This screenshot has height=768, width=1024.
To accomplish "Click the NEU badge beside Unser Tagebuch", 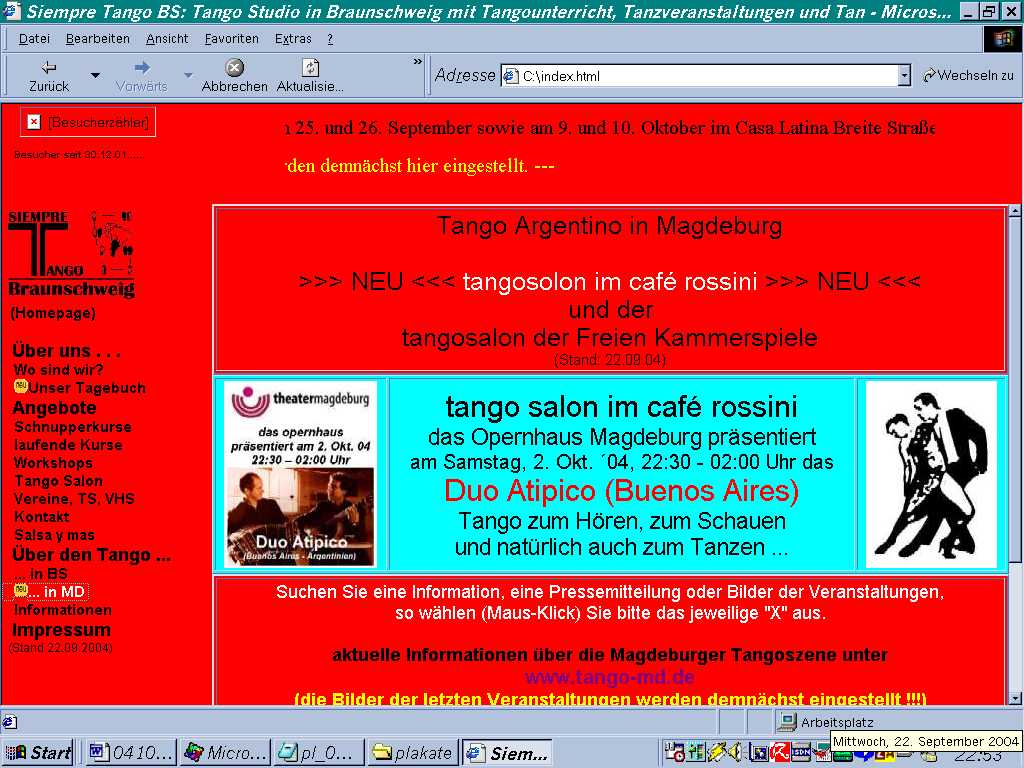I will tap(20, 387).
